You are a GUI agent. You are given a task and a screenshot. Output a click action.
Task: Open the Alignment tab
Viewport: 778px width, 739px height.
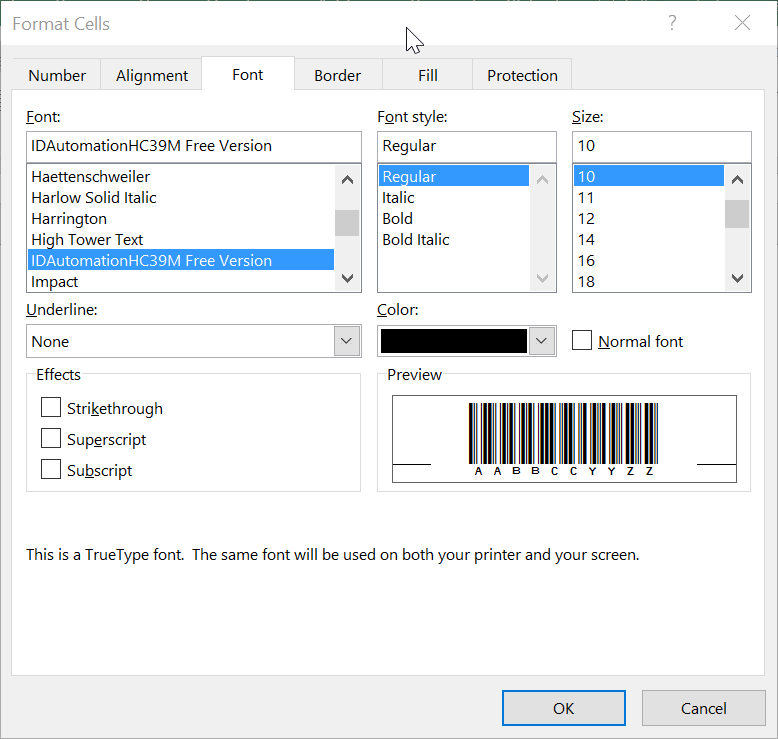tap(152, 75)
